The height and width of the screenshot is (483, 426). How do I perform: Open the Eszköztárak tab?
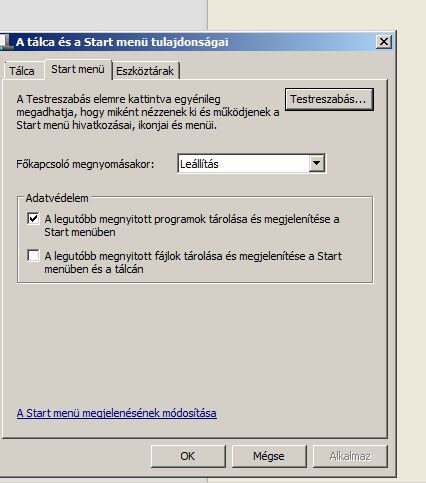pos(145,71)
